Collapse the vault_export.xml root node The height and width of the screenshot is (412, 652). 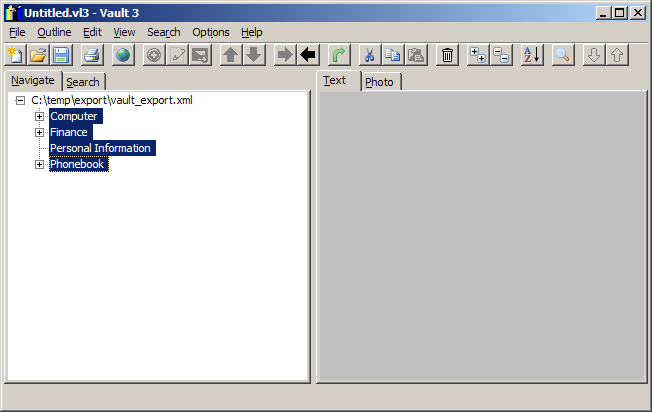click(20, 101)
